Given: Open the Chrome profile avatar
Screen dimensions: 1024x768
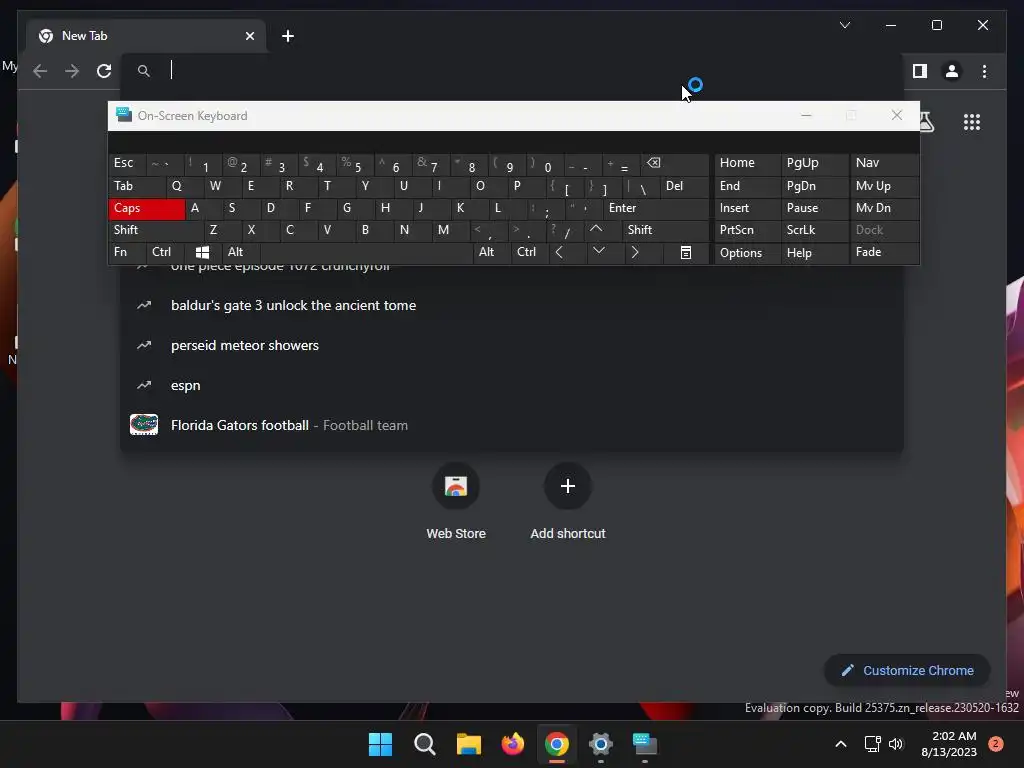Looking at the screenshot, I should 952,71.
